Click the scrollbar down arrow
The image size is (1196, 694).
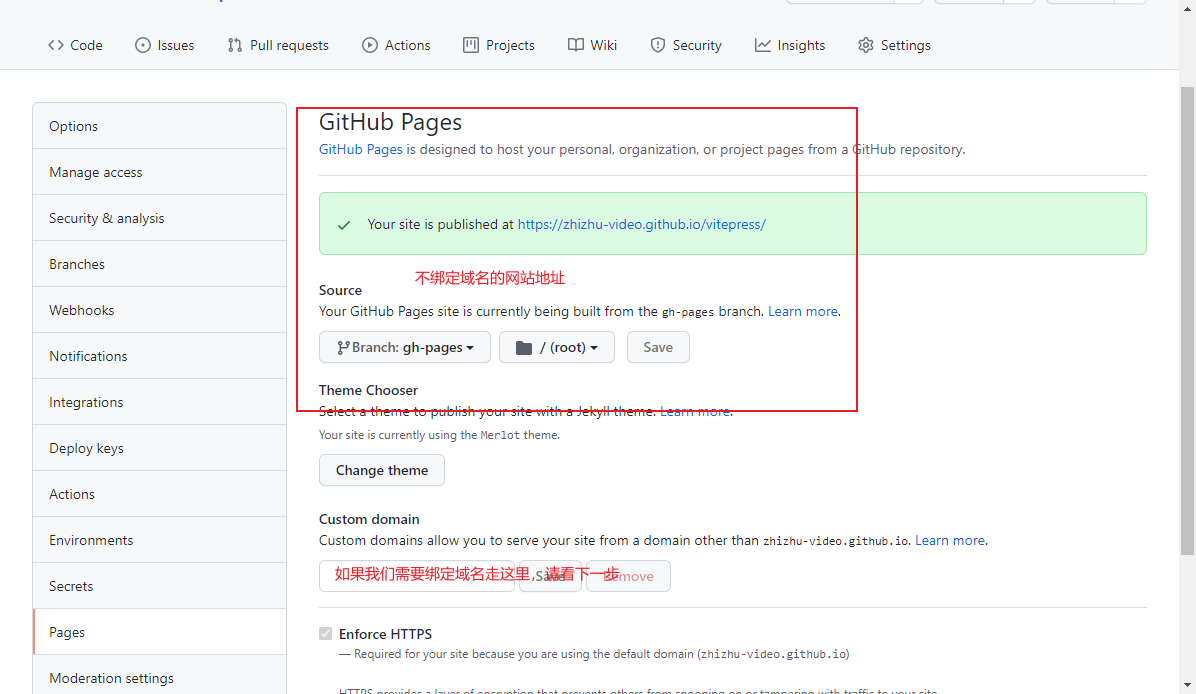(1188, 685)
